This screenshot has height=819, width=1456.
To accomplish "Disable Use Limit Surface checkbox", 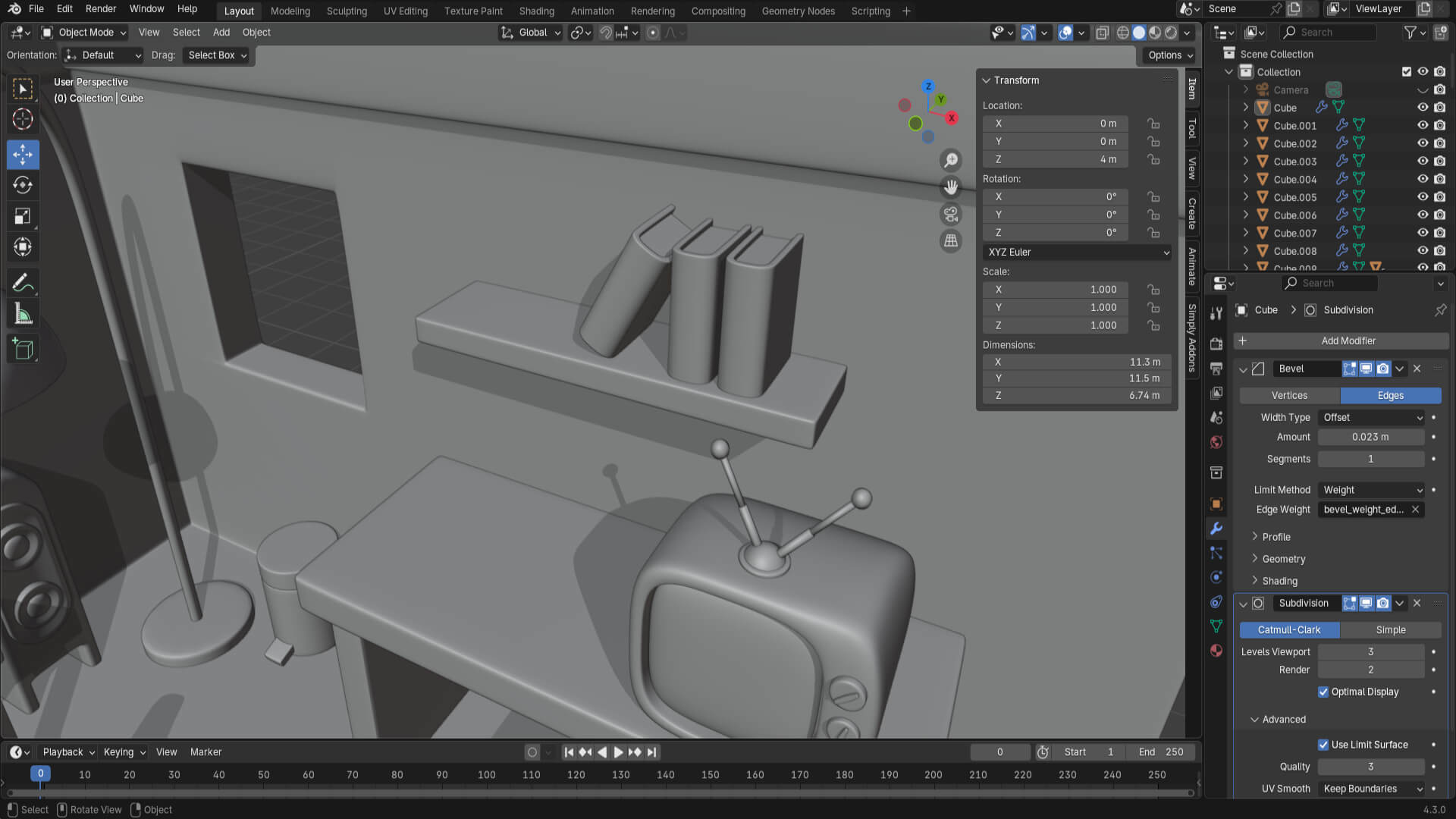I will (1323, 745).
